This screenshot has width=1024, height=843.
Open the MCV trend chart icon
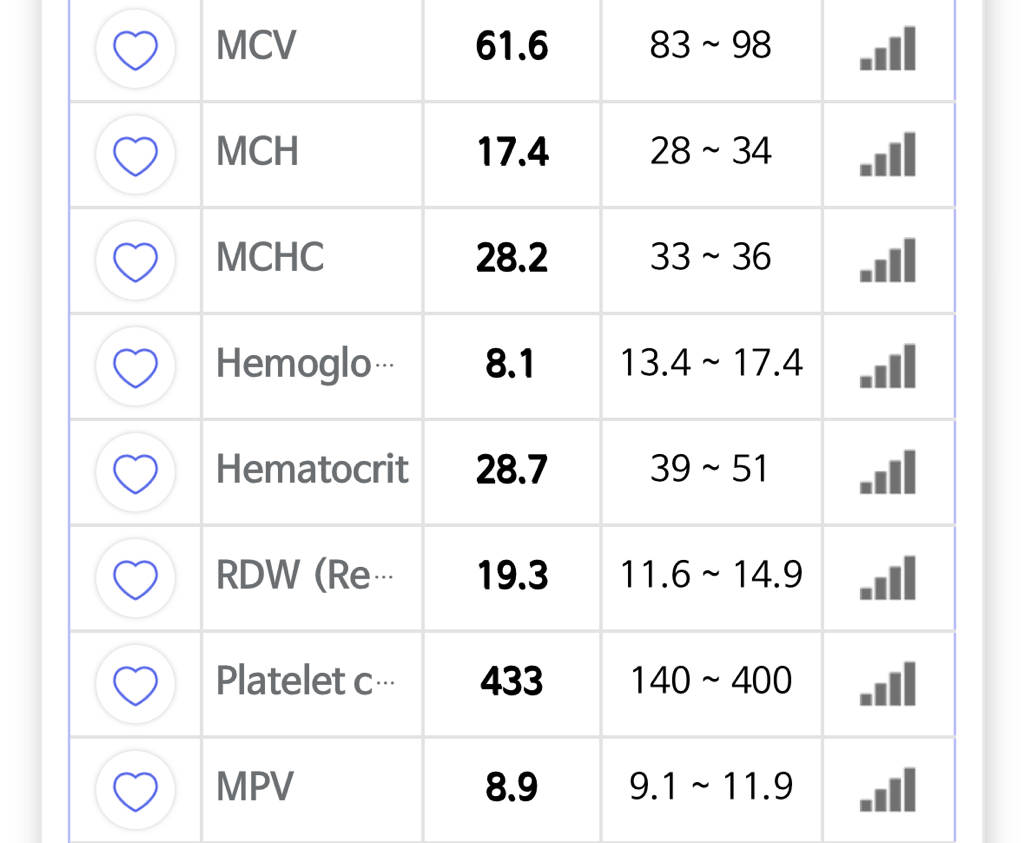pyautogui.click(x=888, y=49)
